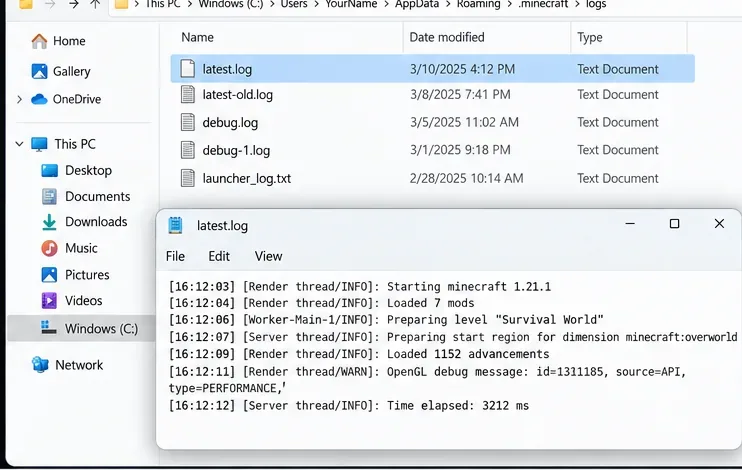Click YourName in the address breadcrumb
Viewport: 742px width, 470px height.
(x=351, y=4)
